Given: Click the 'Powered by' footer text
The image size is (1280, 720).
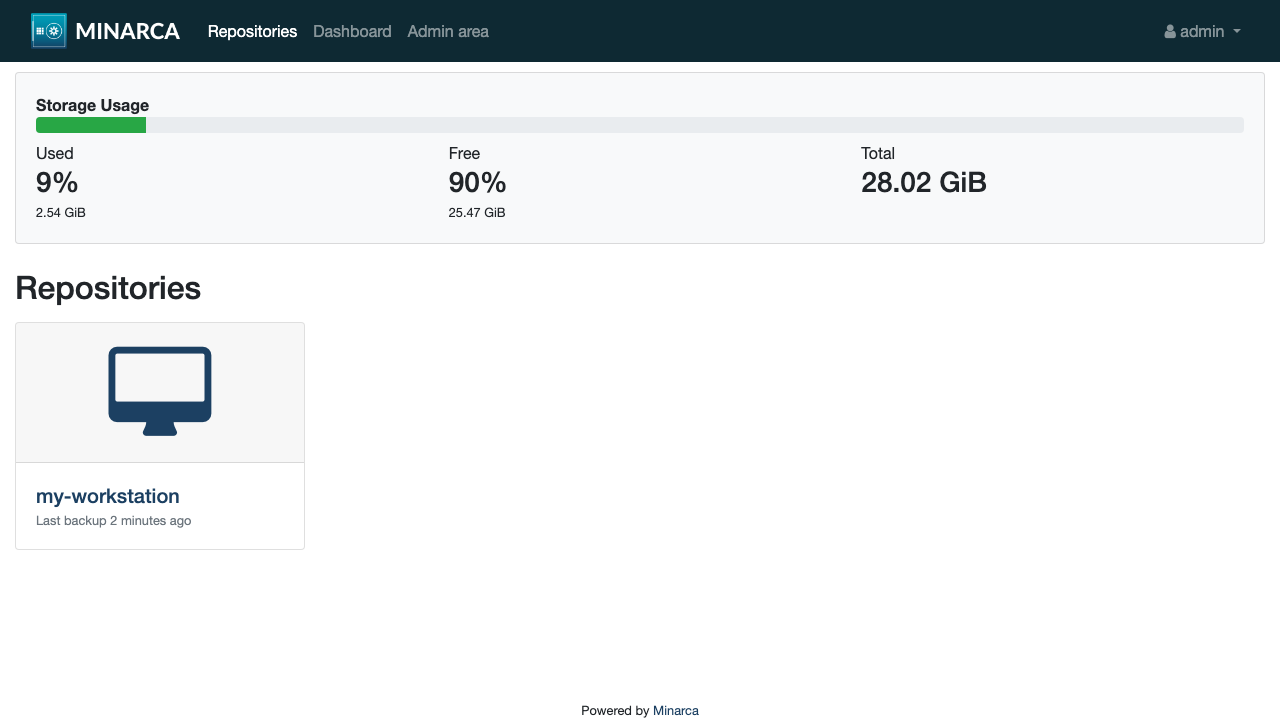Looking at the screenshot, I should pos(615,711).
